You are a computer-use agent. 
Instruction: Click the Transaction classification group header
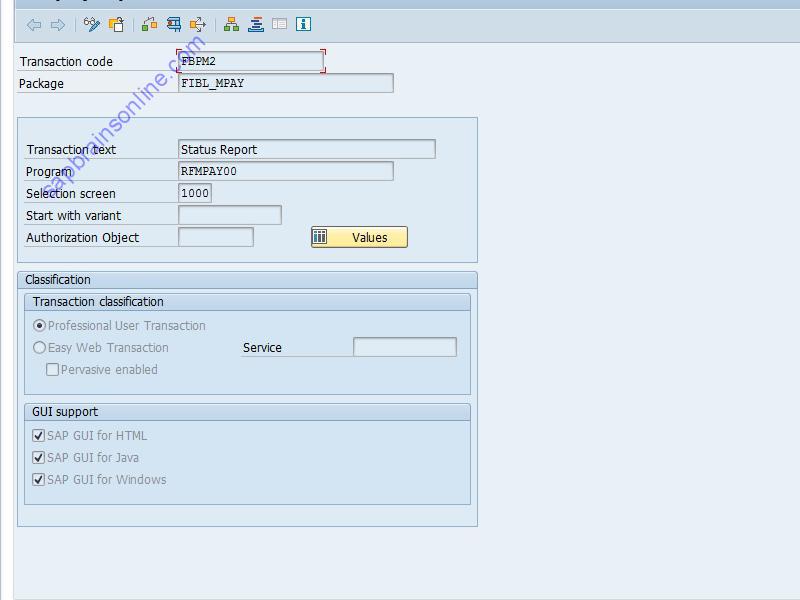[x=247, y=302]
